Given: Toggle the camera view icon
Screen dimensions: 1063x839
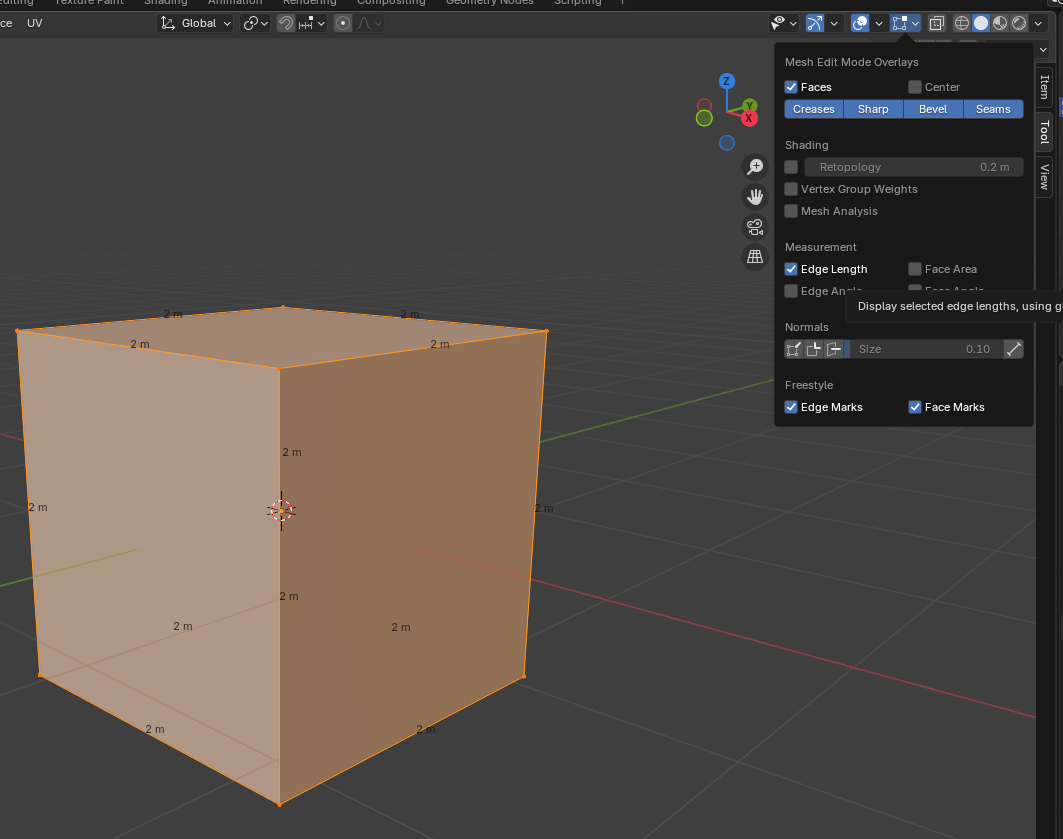Looking at the screenshot, I should [x=755, y=227].
